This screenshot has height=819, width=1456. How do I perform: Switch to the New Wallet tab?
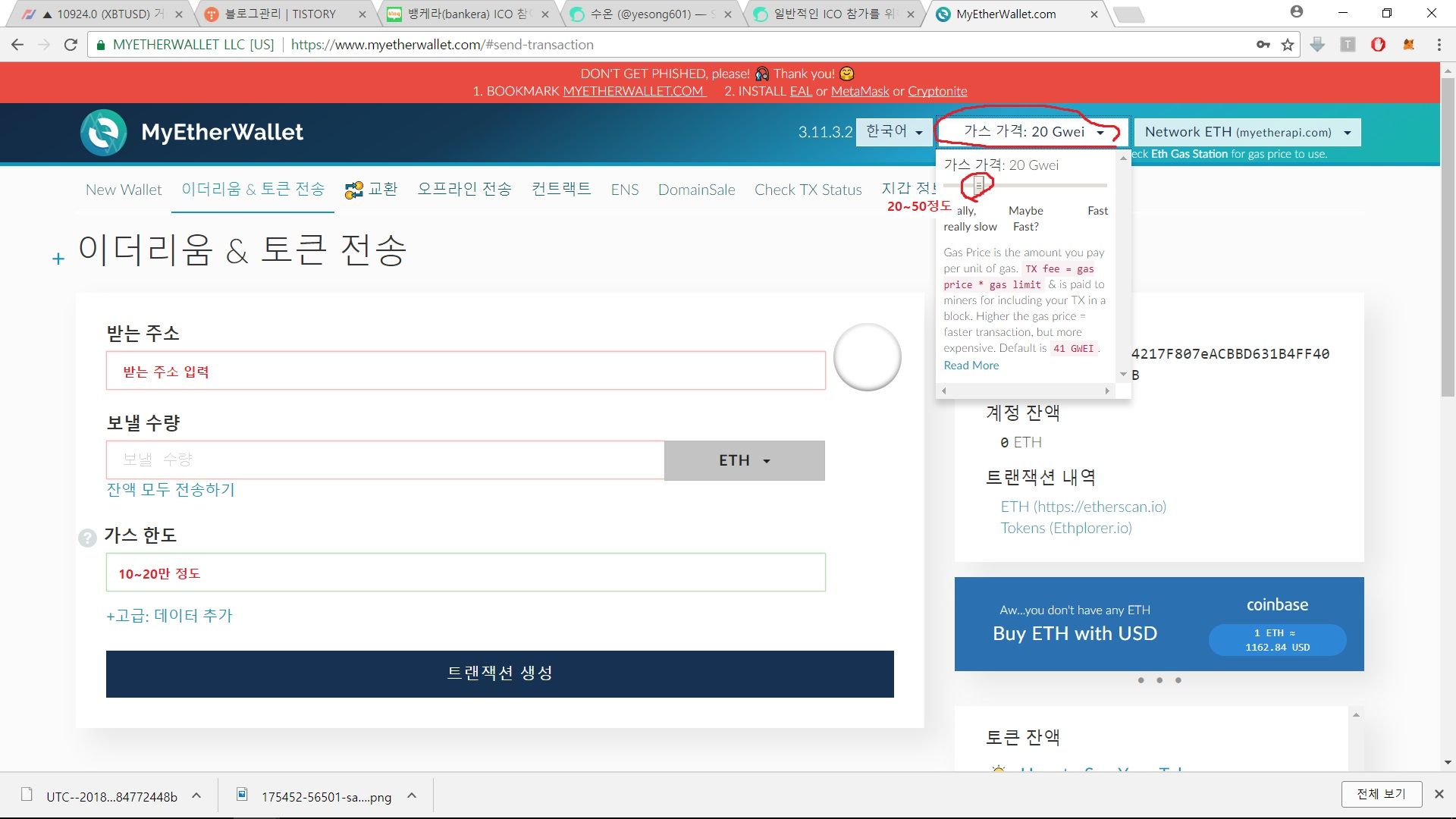coord(124,190)
